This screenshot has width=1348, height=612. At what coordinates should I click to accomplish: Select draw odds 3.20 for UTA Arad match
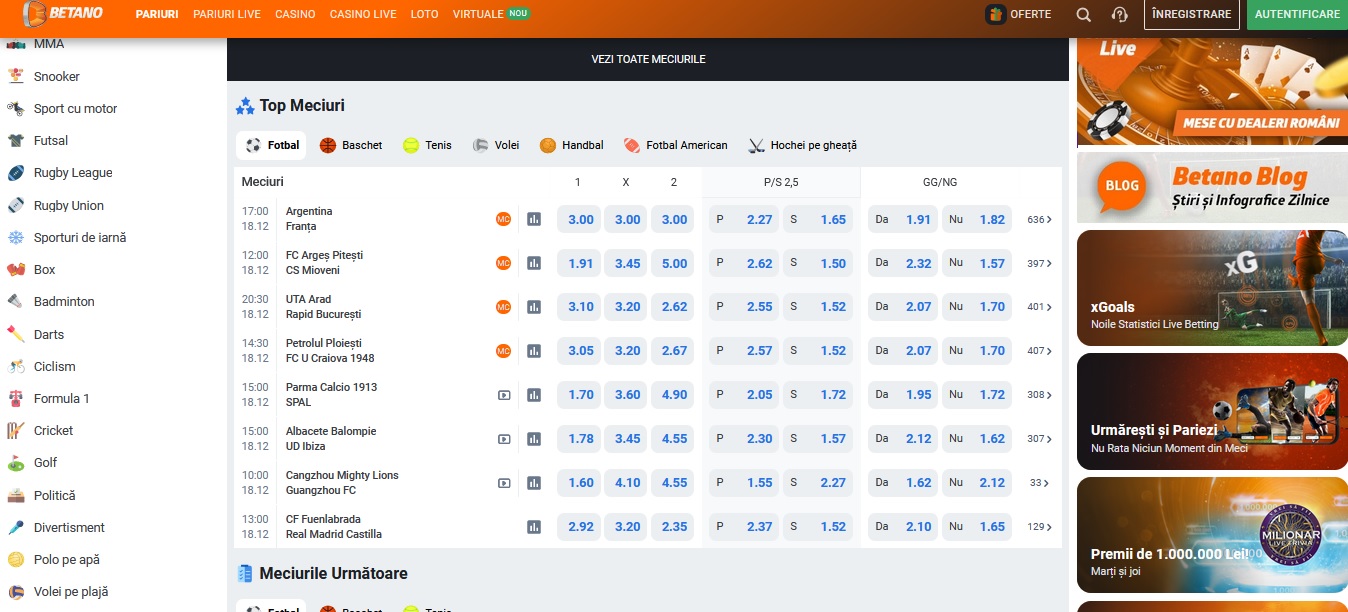628,307
